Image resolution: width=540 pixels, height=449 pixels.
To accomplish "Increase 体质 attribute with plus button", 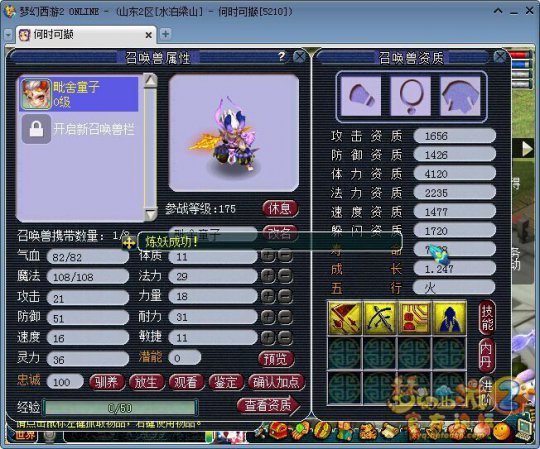I will click(268, 256).
